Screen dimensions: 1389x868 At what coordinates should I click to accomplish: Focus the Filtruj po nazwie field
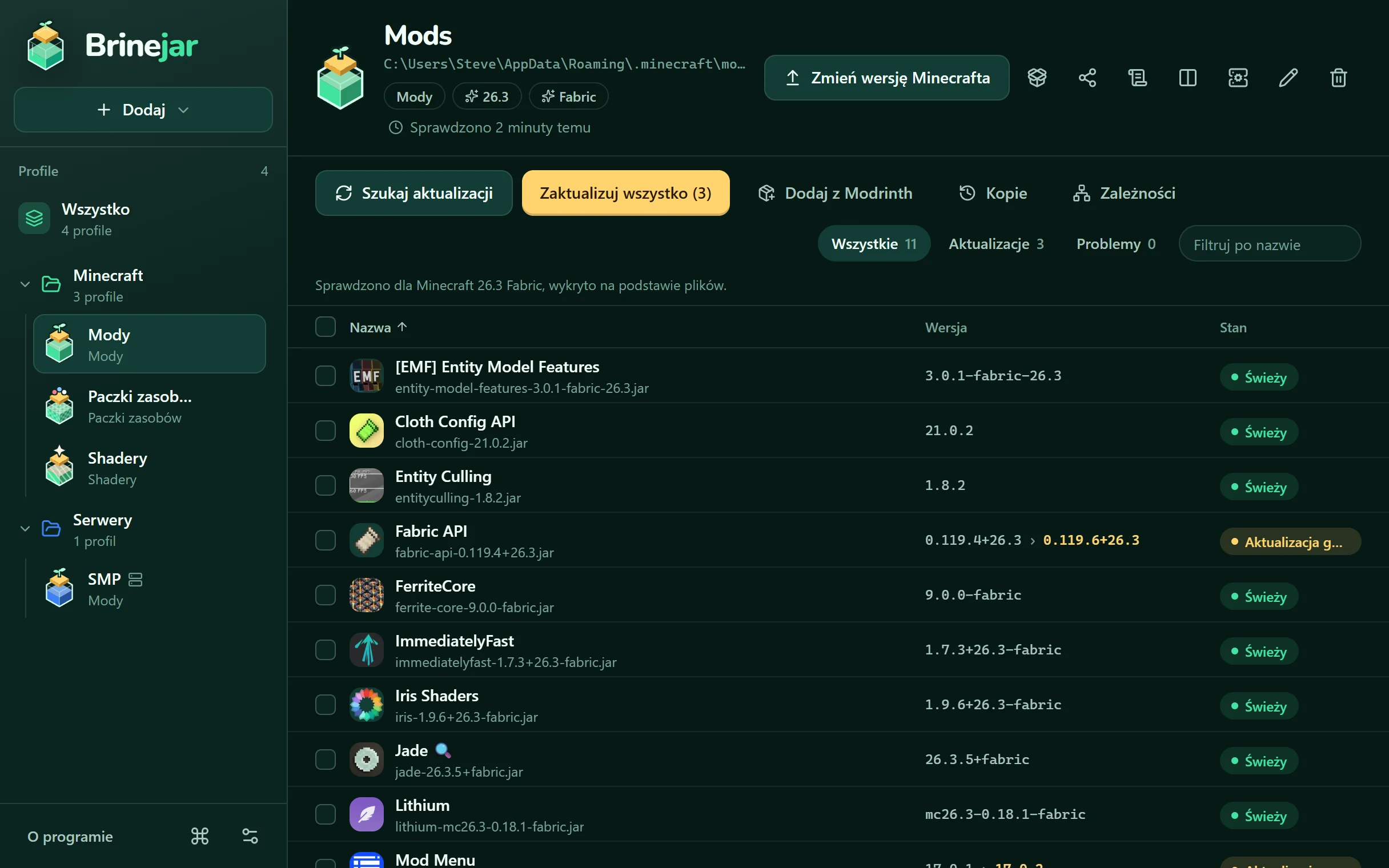pyautogui.click(x=1270, y=244)
